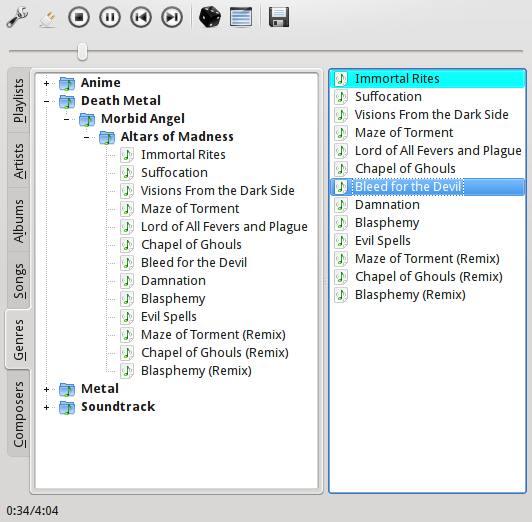Stop playback with the stop button
The image size is (532, 522).
[x=79, y=17]
